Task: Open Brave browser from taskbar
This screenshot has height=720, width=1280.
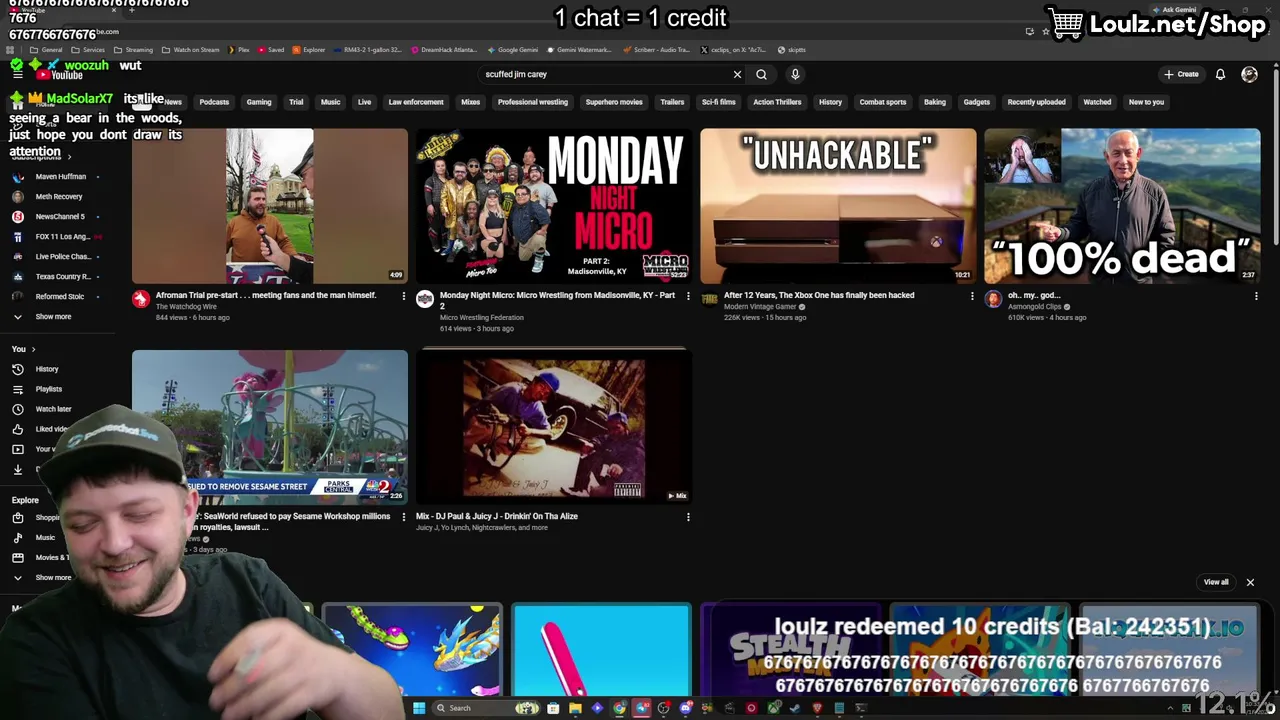Action: click(817, 708)
